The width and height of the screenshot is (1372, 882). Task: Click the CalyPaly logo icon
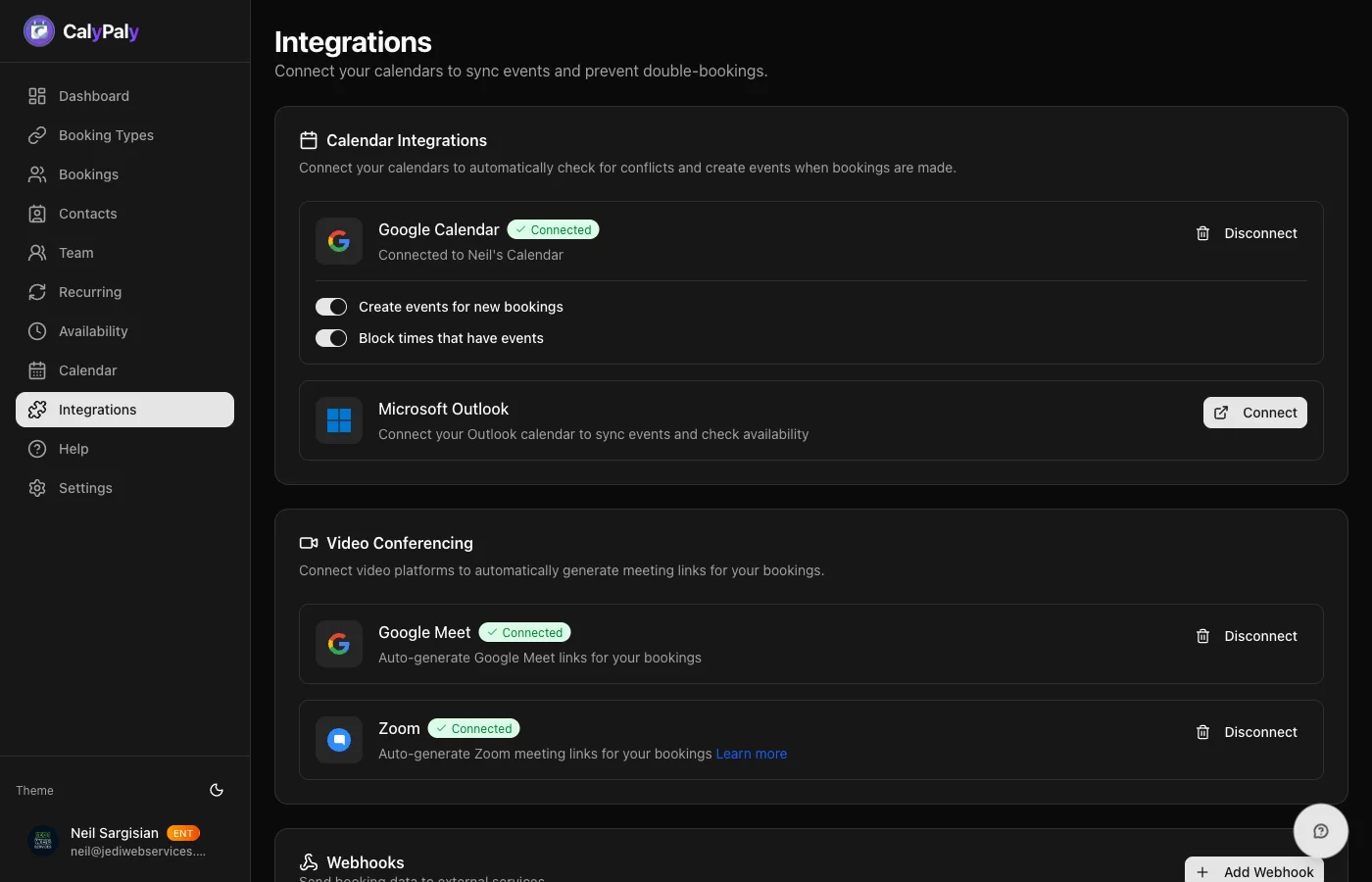pos(38,30)
